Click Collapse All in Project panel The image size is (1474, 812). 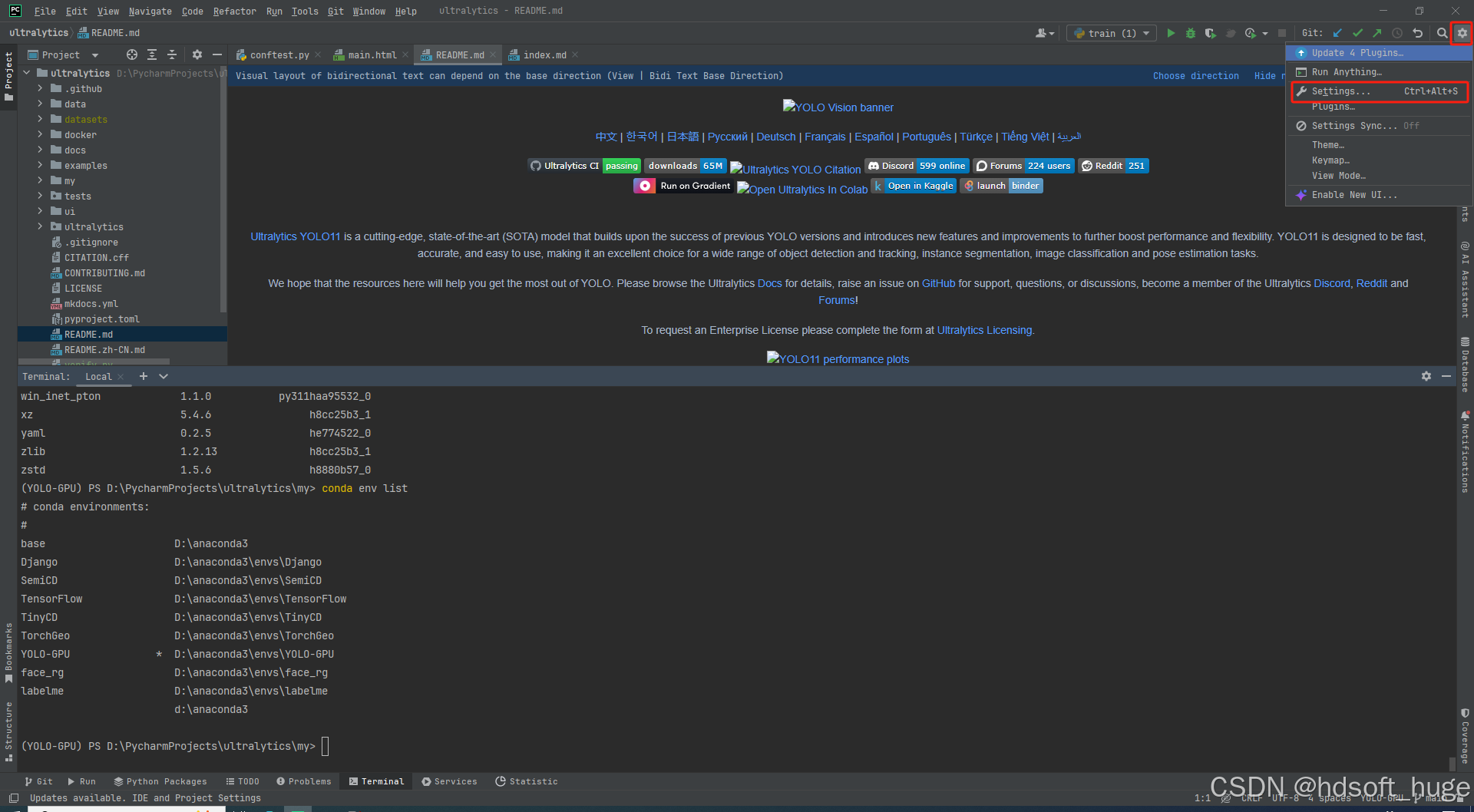pyautogui.click(x=172, y=54)
